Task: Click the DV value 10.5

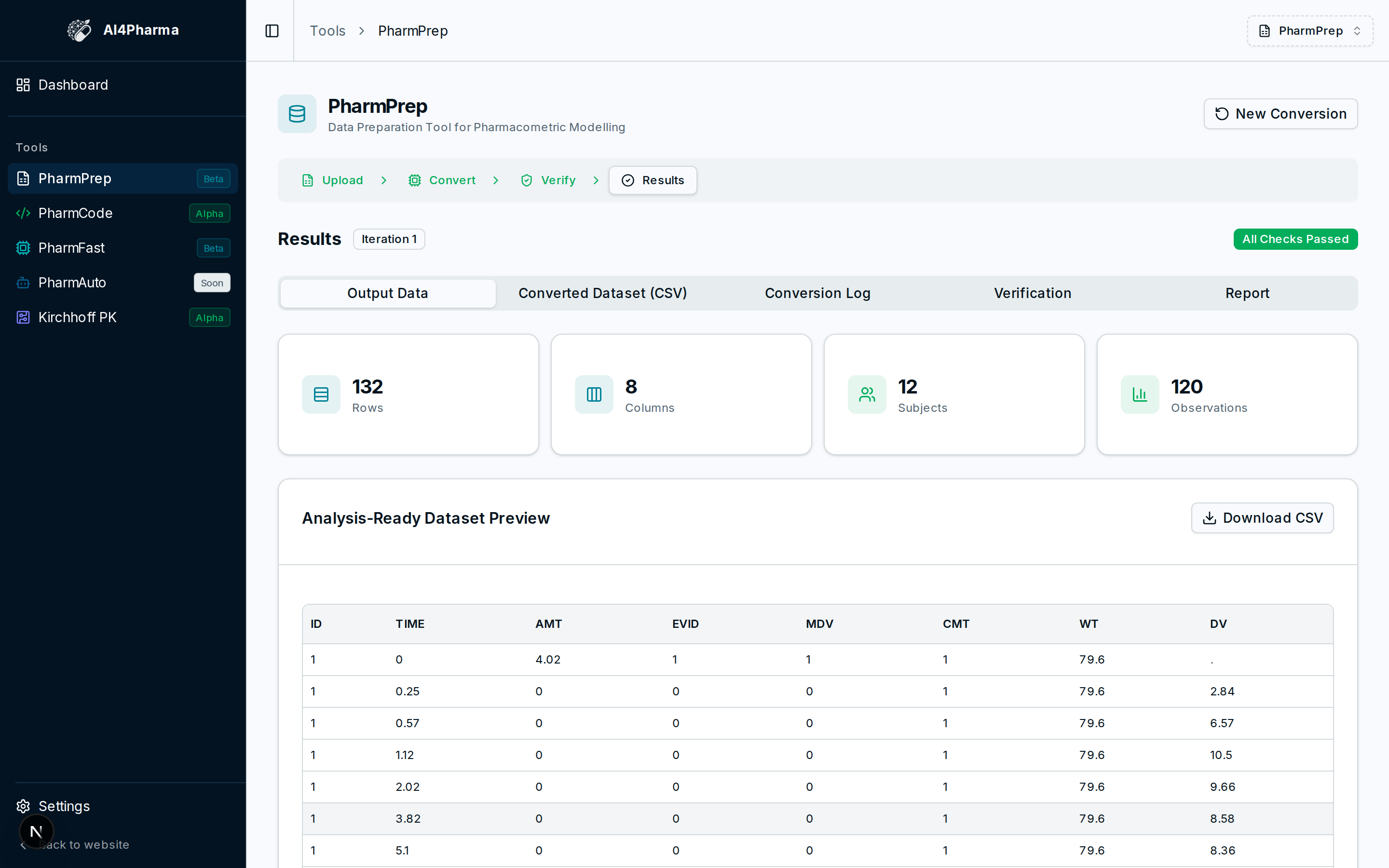Action: (x=1221, y=755)
